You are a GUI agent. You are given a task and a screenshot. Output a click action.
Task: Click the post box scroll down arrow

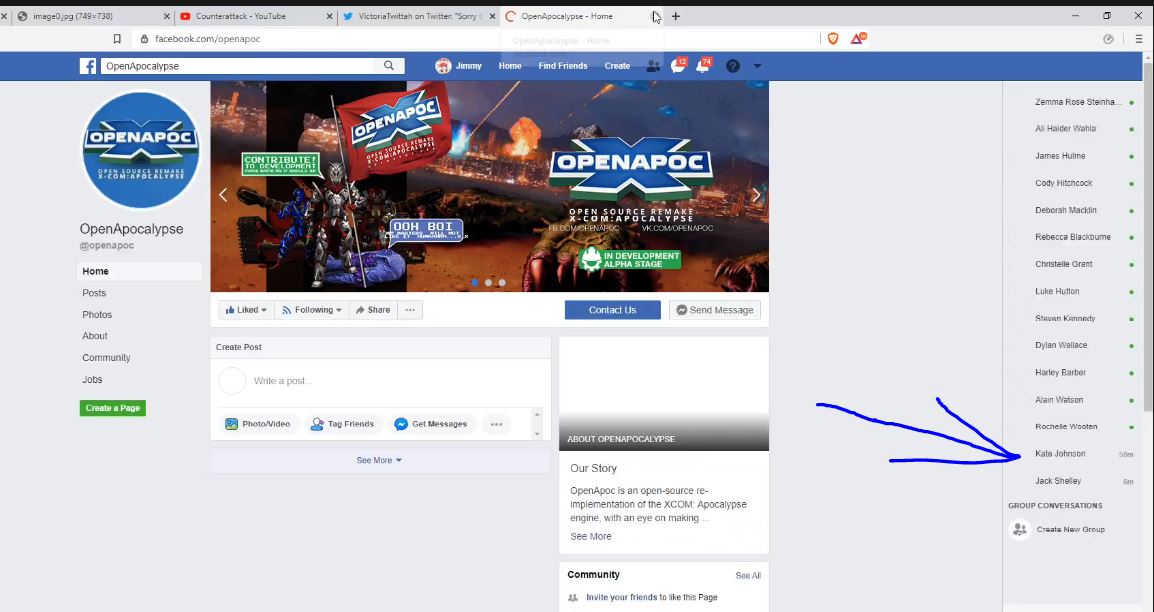(537, 434)
